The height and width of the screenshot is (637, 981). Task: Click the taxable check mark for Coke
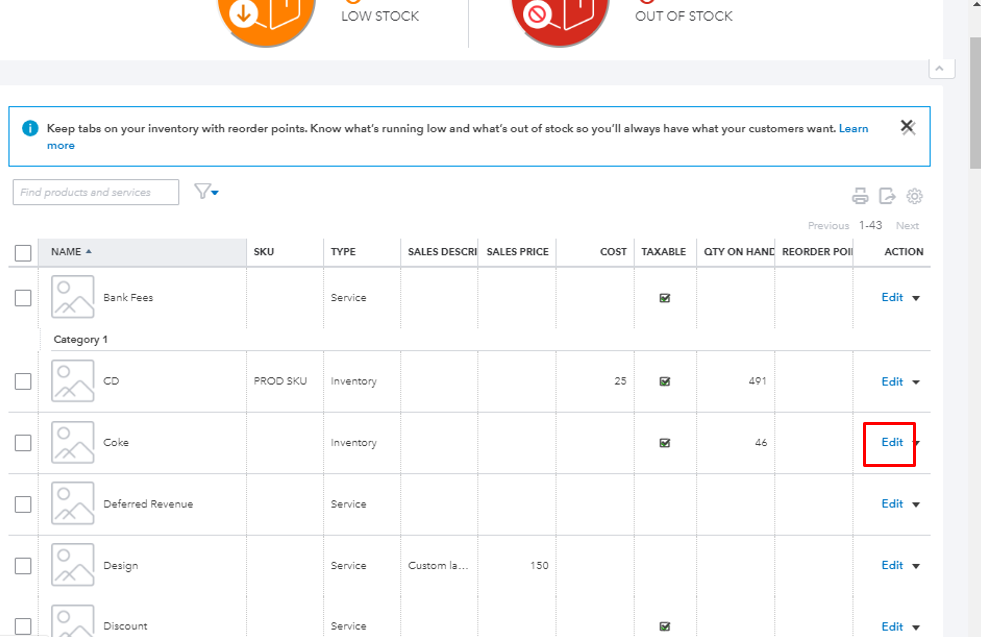[664, 443]
